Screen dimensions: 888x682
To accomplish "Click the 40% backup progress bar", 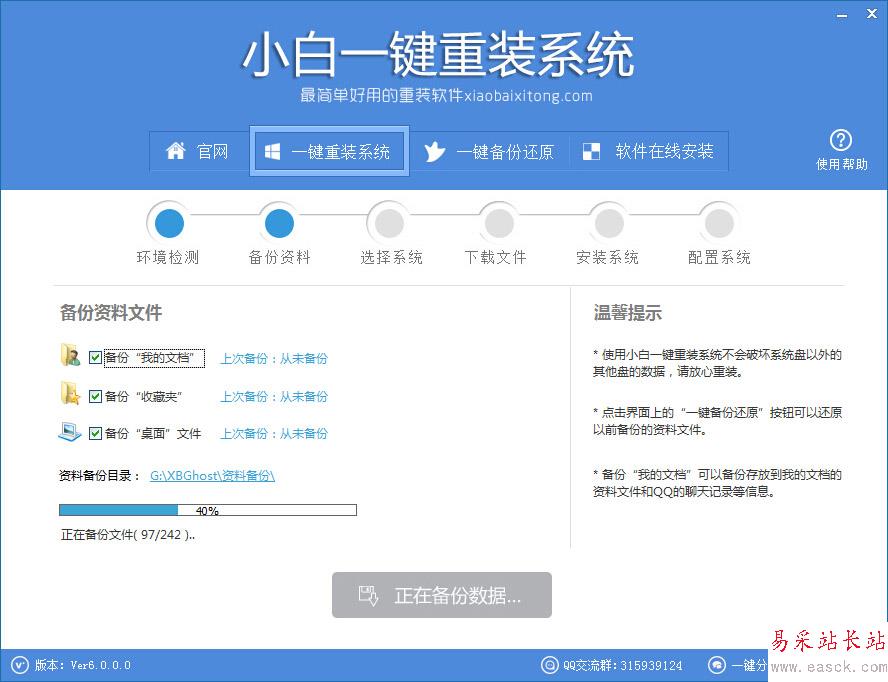I will pos(208,510).
